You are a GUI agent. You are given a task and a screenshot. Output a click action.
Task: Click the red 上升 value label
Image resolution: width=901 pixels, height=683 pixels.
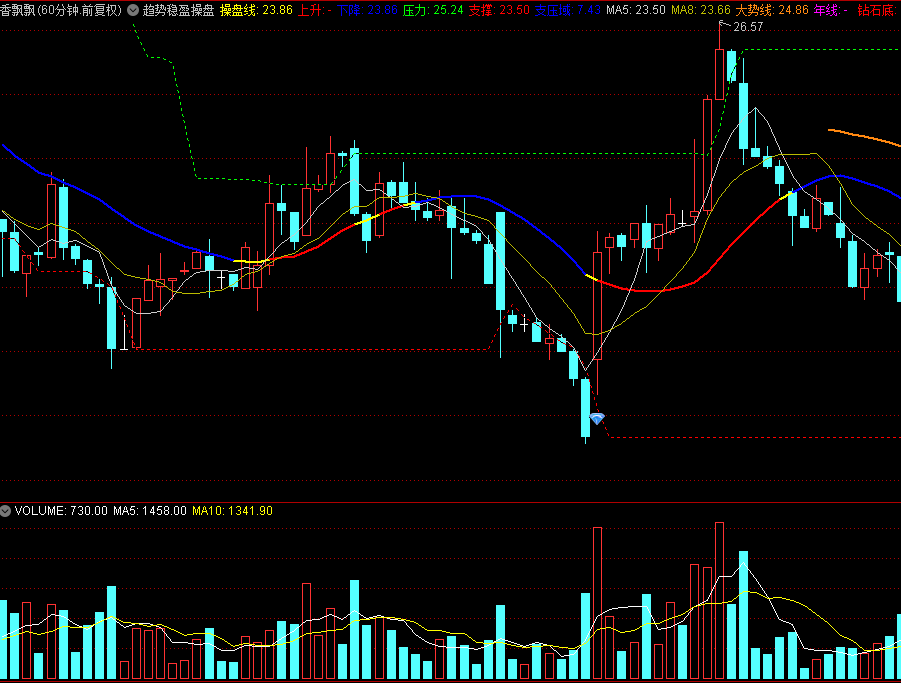(314, 10)
